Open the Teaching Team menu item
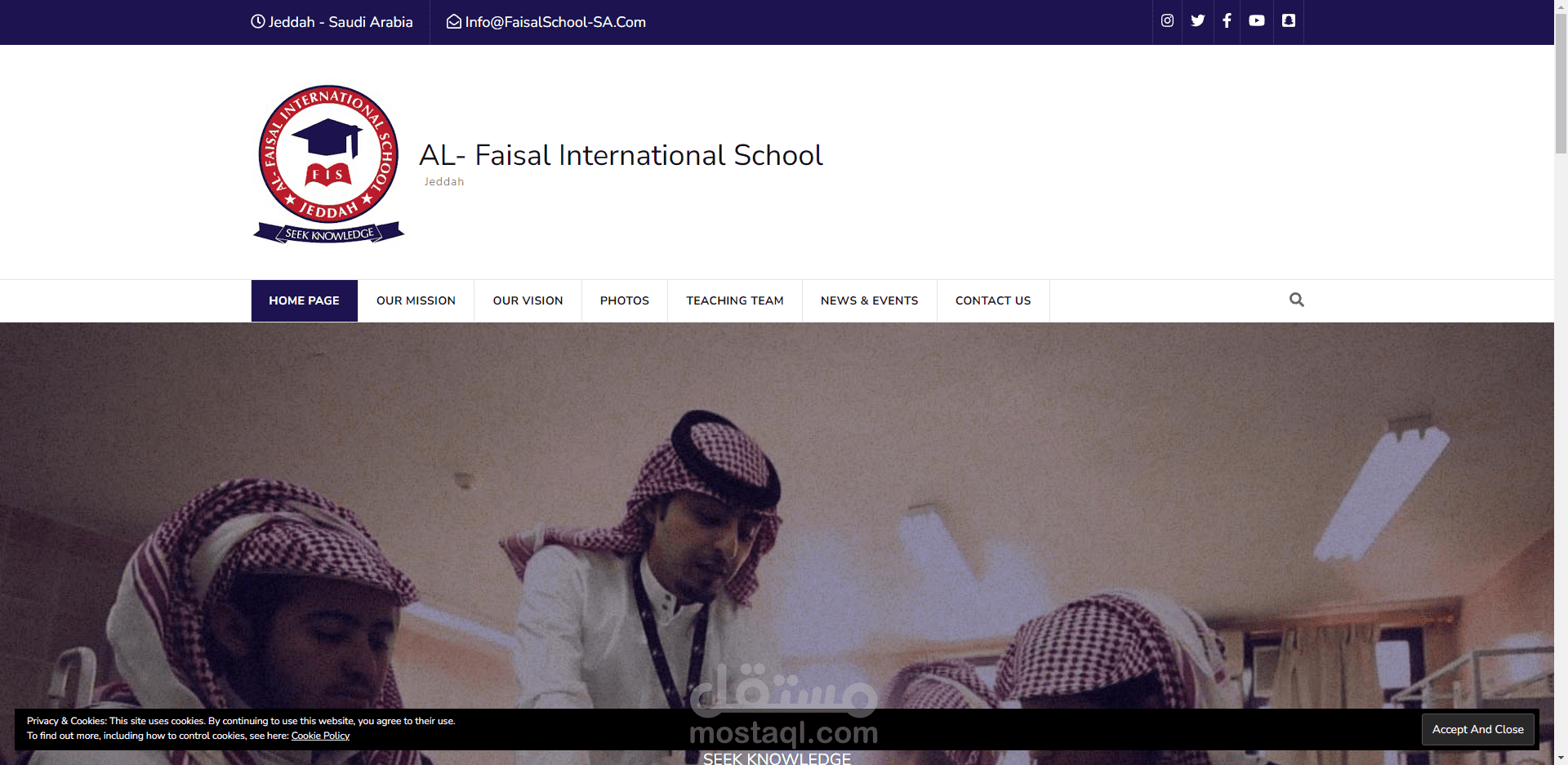 735,300
